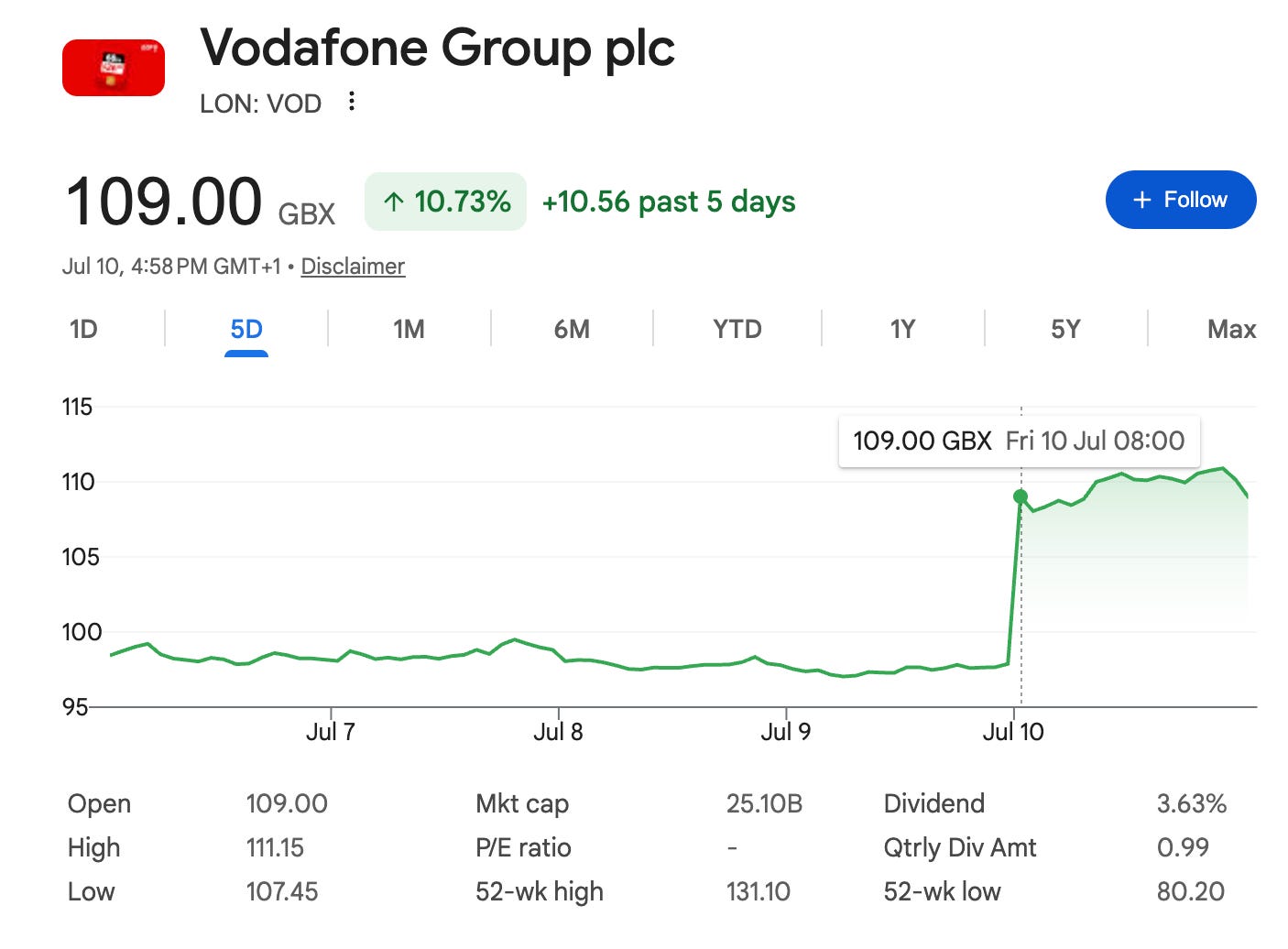Click the 109.00 GBX tooltip box

[x=1019, y=442]
